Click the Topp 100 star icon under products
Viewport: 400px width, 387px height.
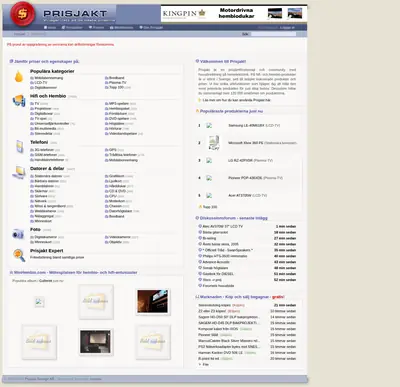[x=200, y=207]
